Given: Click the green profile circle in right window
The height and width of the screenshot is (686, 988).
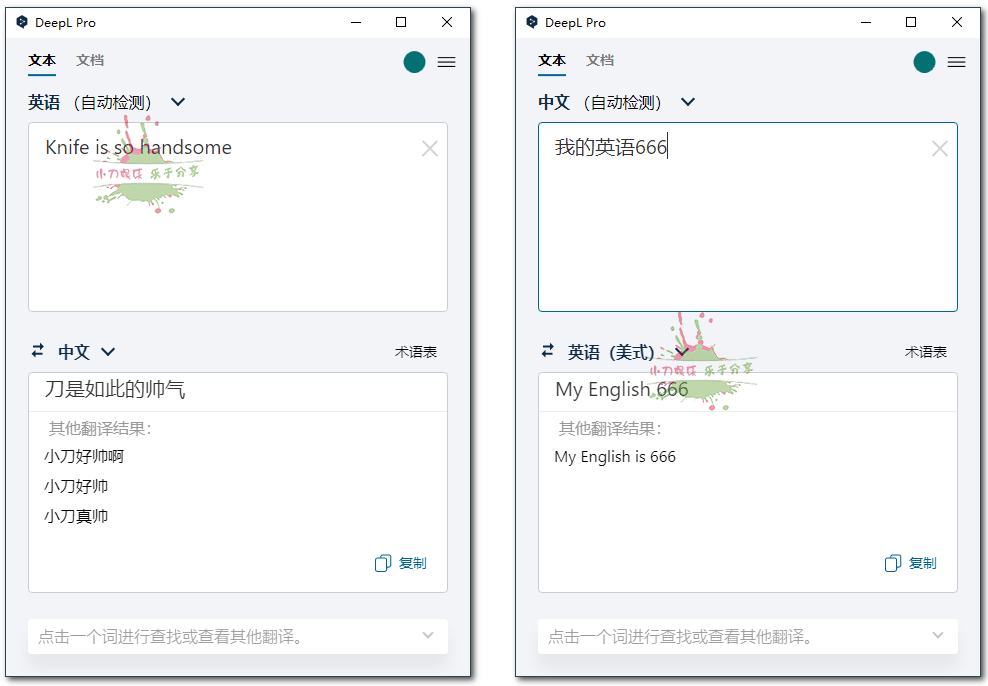Looking at the screenshot, I should click(924, 62).
